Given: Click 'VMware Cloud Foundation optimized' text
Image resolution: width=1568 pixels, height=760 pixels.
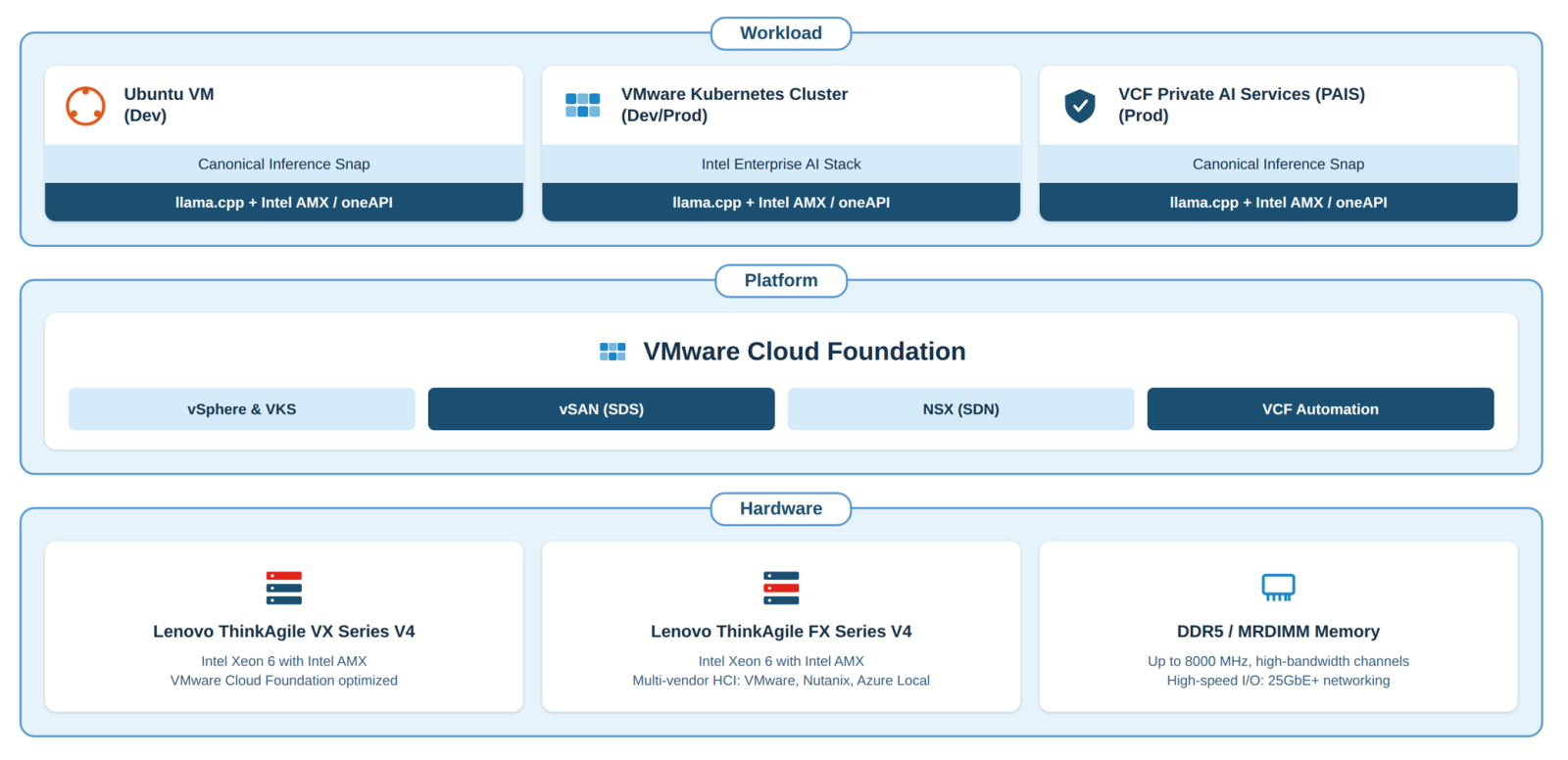Looking at the screenshot, I should pos(284,681).
